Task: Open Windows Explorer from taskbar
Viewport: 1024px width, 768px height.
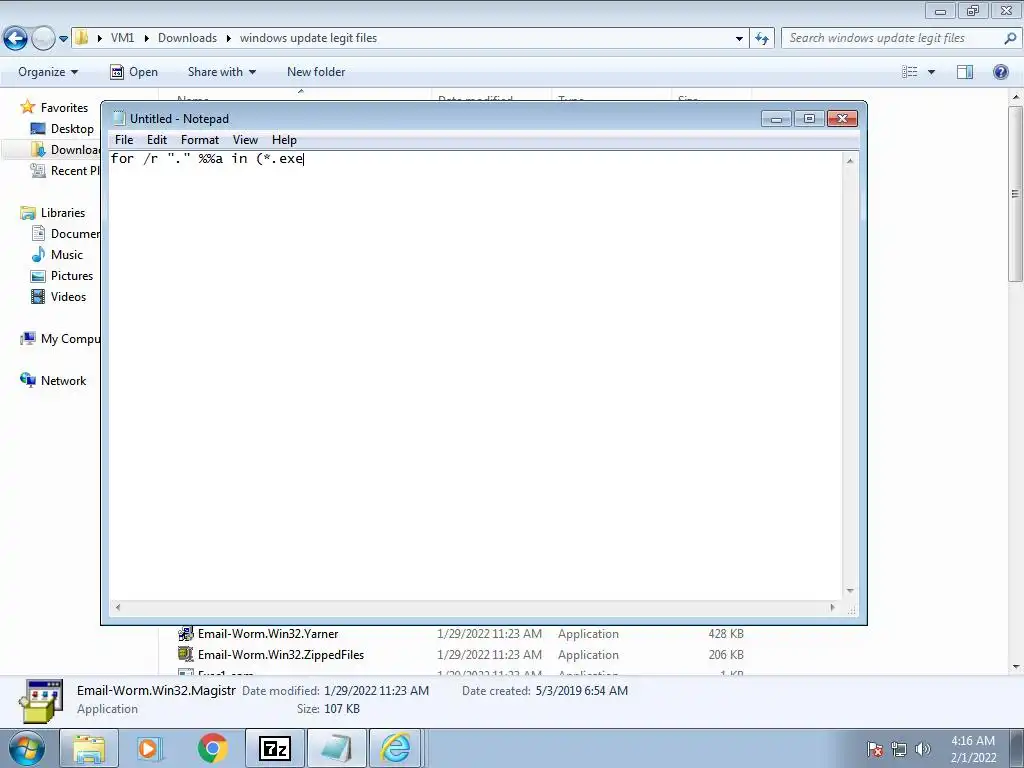Action: click(x=89, y=748)
